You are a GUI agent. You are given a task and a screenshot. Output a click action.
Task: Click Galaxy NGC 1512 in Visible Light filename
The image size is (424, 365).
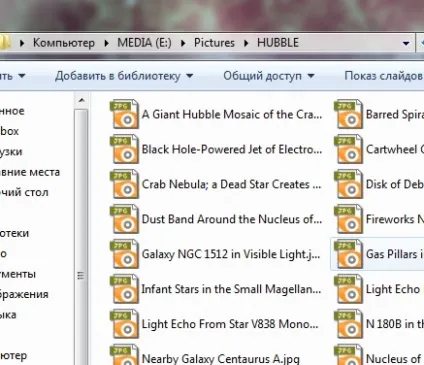point(231,254)
